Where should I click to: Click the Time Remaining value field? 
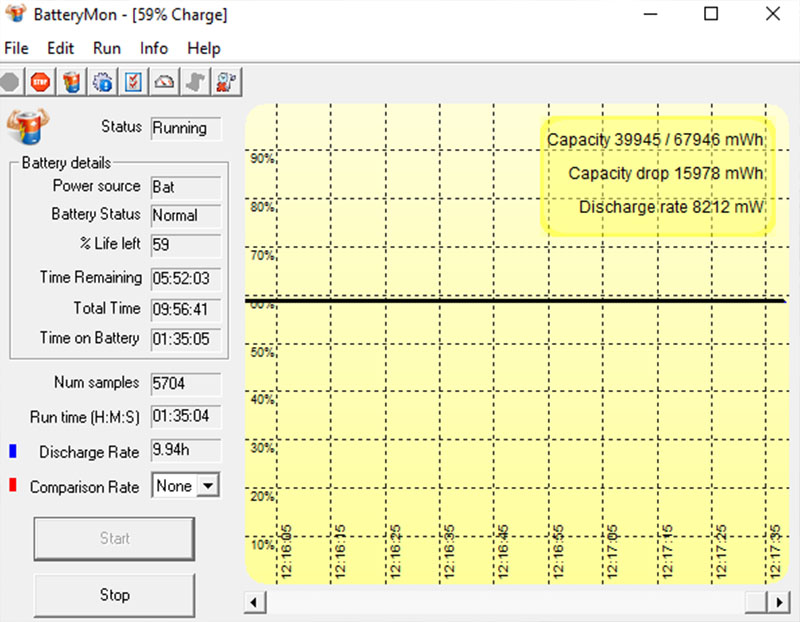coord(186,278)
